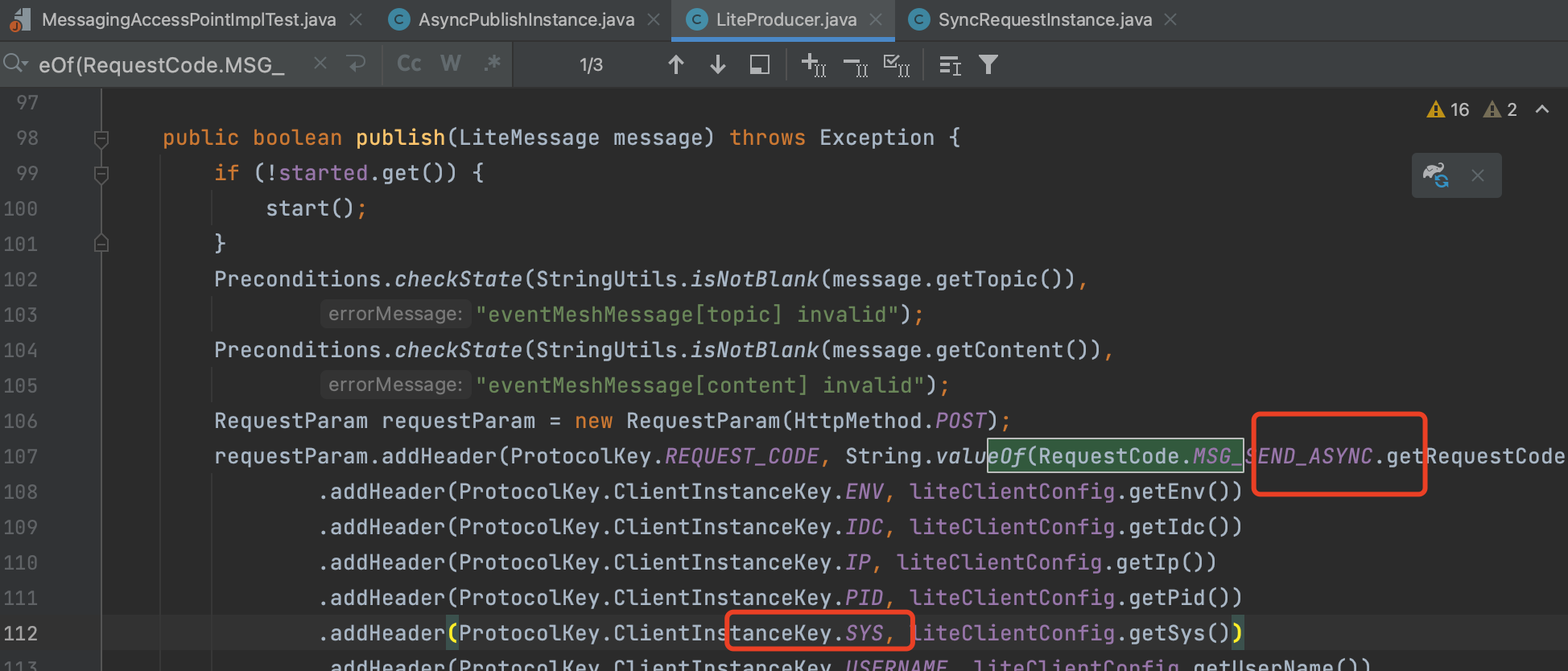
Task: Click line number 107 in gutter
Action: 21,456
